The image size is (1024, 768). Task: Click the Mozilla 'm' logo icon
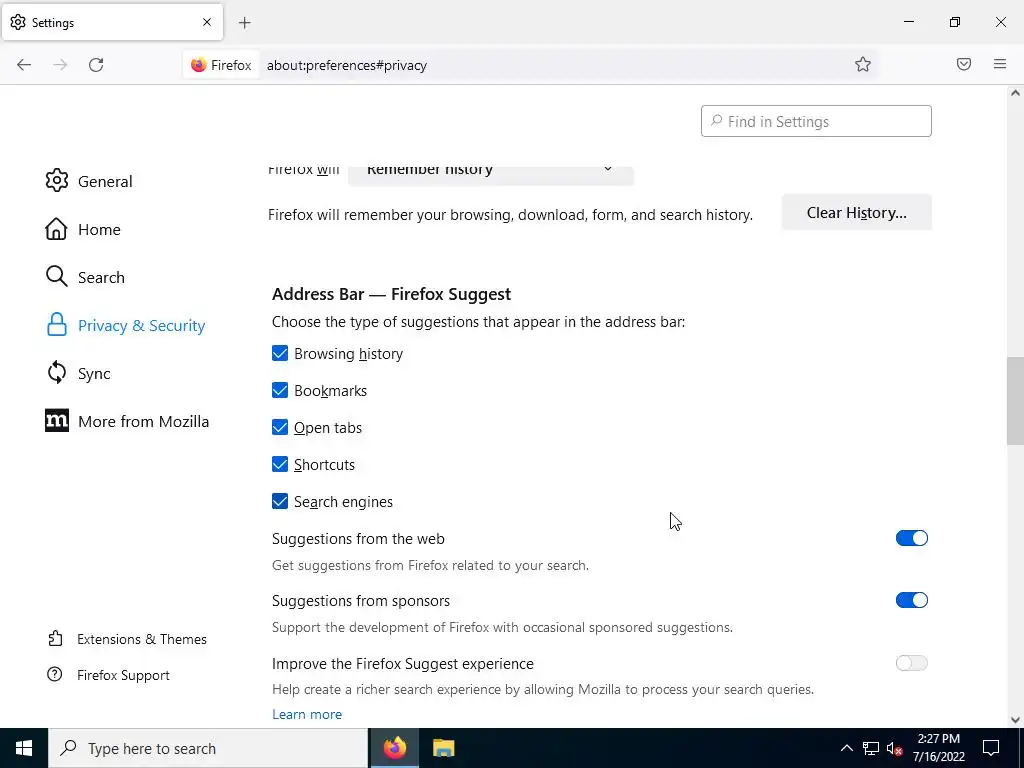57,421
